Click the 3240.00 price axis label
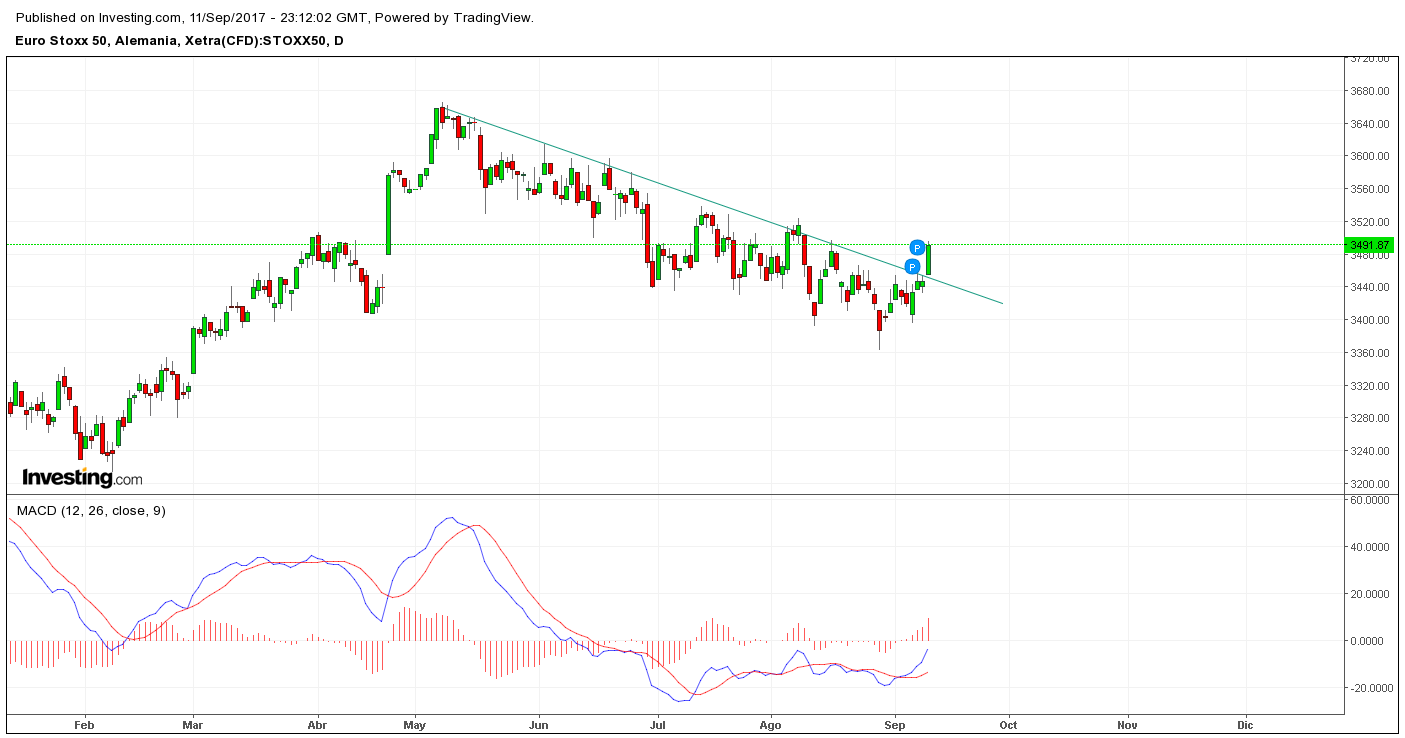Image resolution: width=1405 pixels, height=738 pixels. pos(1370,451)
